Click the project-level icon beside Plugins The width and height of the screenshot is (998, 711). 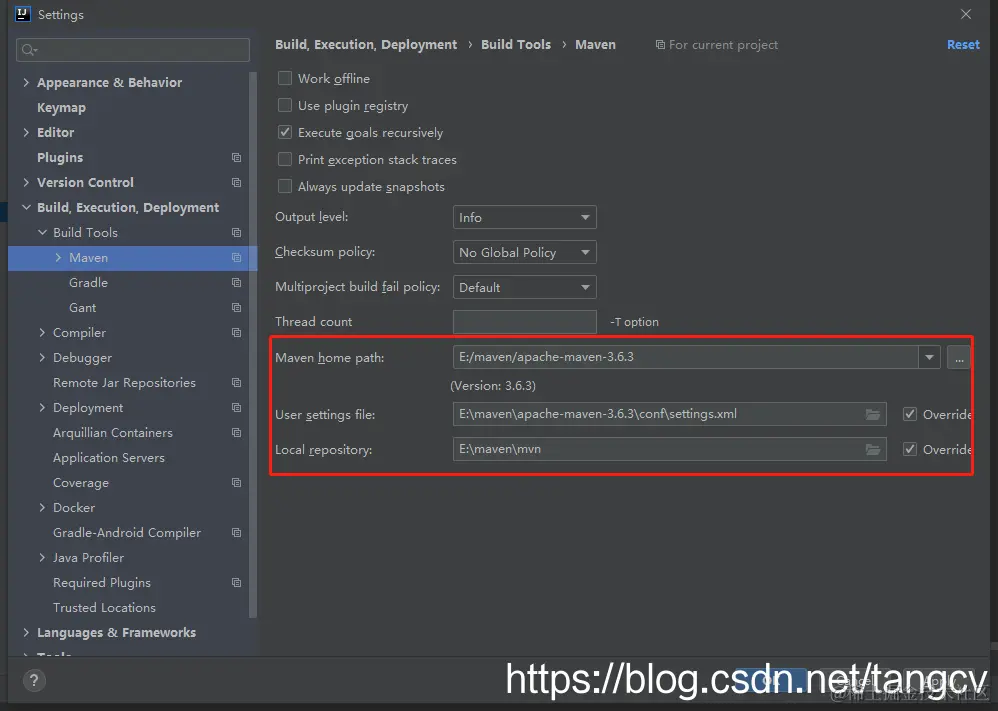[236, 157]
